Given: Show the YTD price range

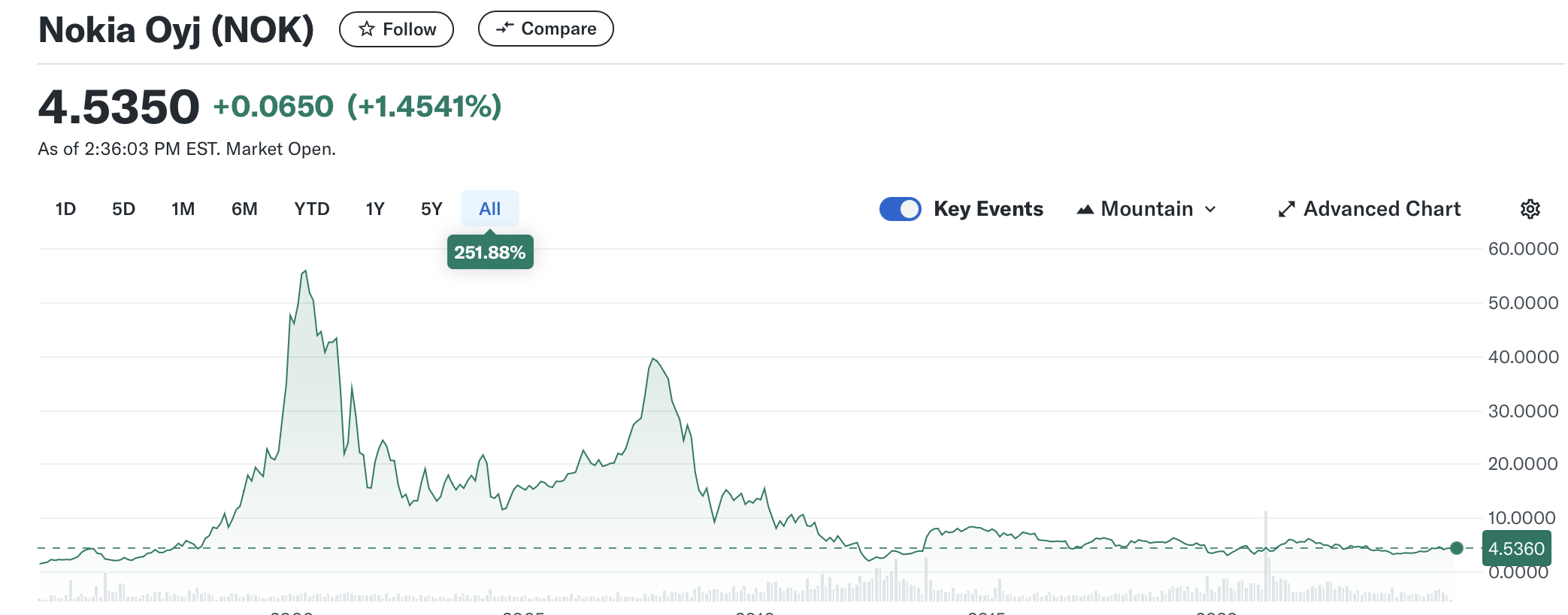Looking at the screenshot, I should [x=311, y=209].
